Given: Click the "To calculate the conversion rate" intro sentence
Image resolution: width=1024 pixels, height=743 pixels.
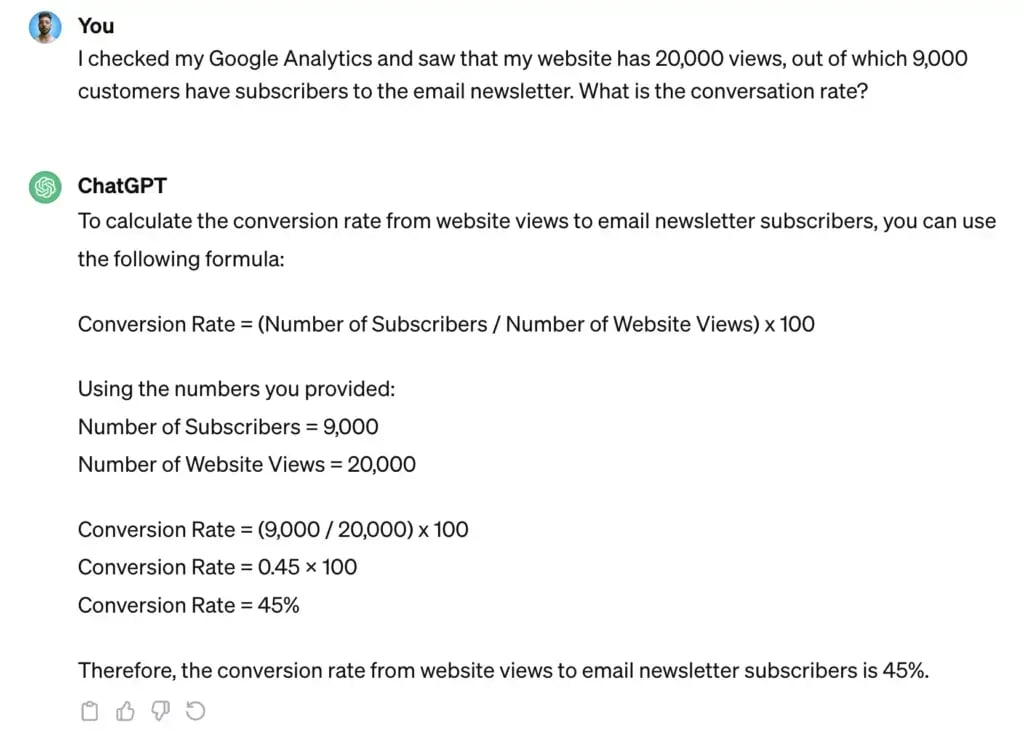Looking at the screenshot, I should [537, 221].
